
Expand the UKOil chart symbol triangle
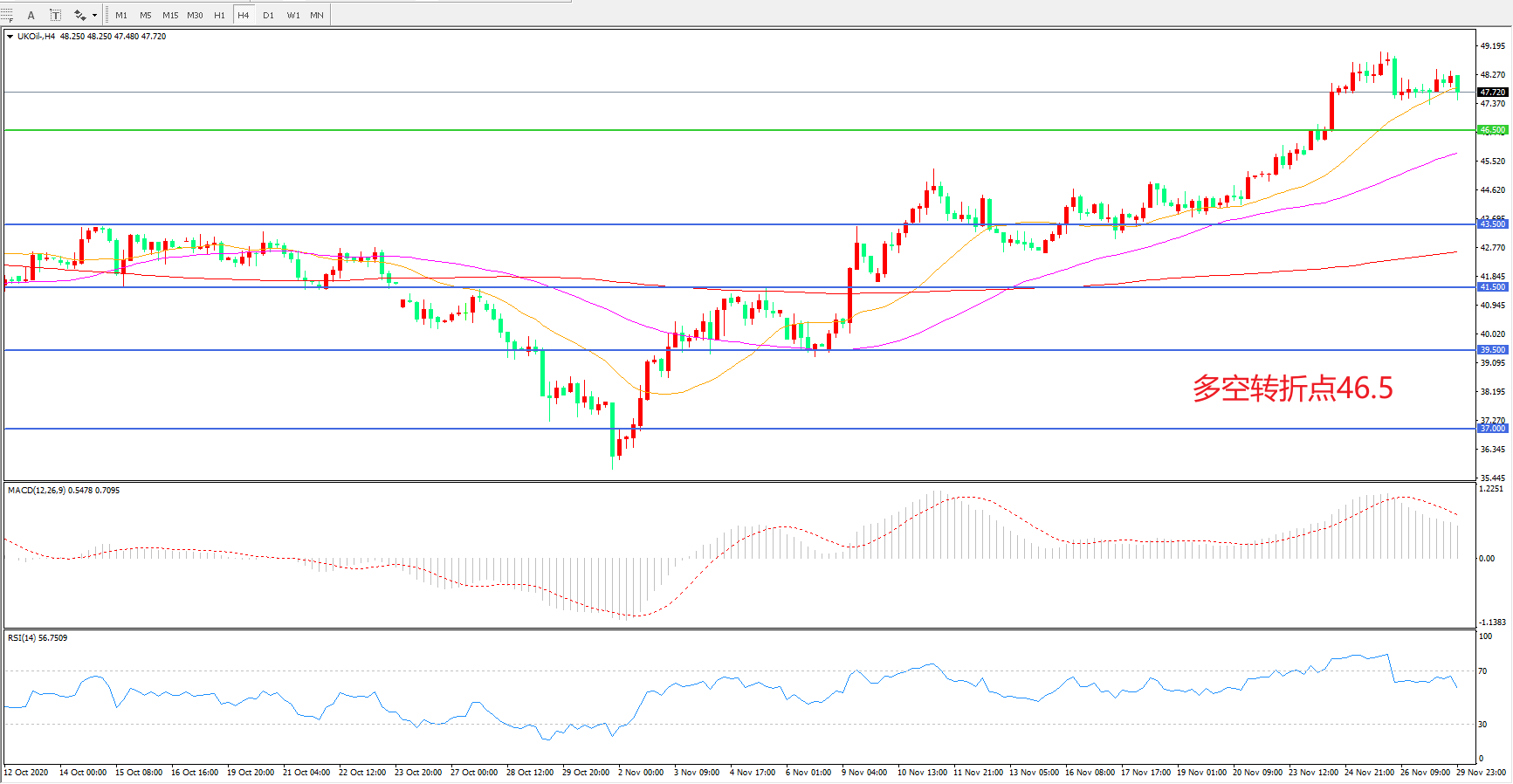tap(10, 37)
